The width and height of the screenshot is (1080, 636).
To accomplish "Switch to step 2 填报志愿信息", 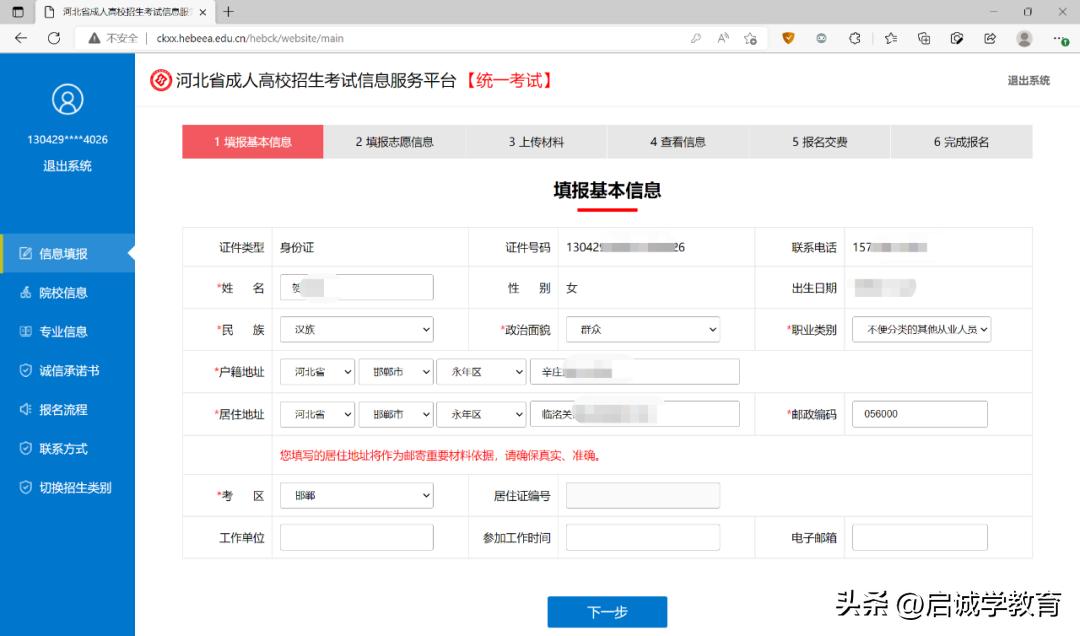I will tap(393, 141).
